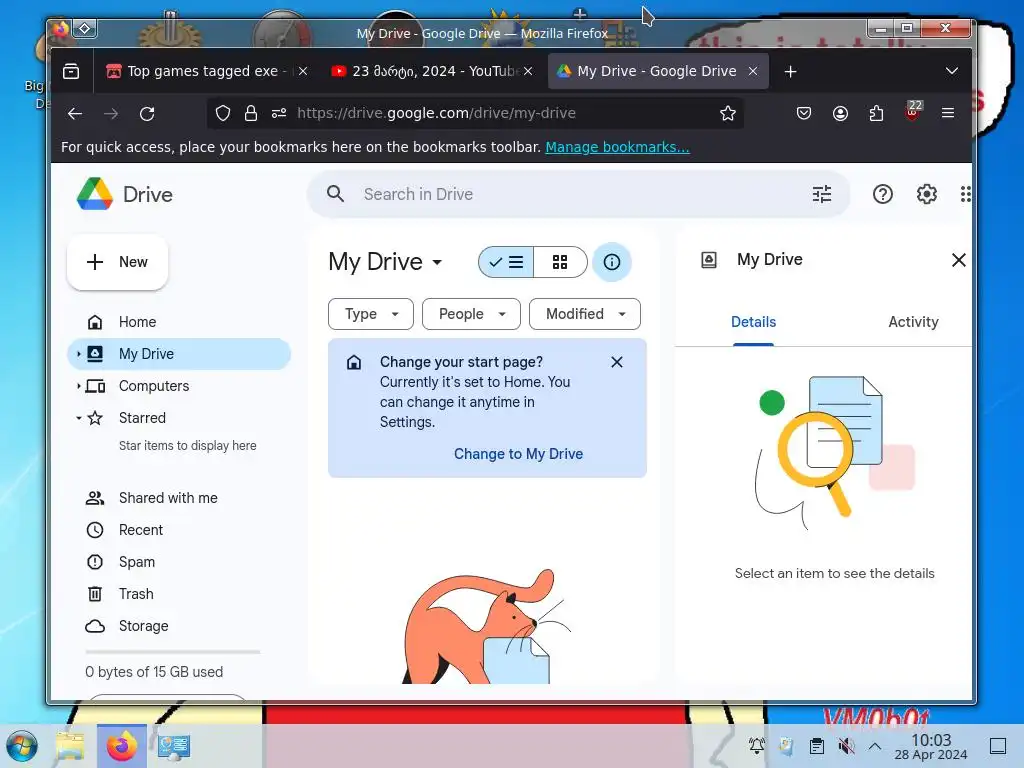The width and height of the screenshot is (1024, 768).
Task: Switch to the YouTube browser tab
Action: [x=432, y=71]
